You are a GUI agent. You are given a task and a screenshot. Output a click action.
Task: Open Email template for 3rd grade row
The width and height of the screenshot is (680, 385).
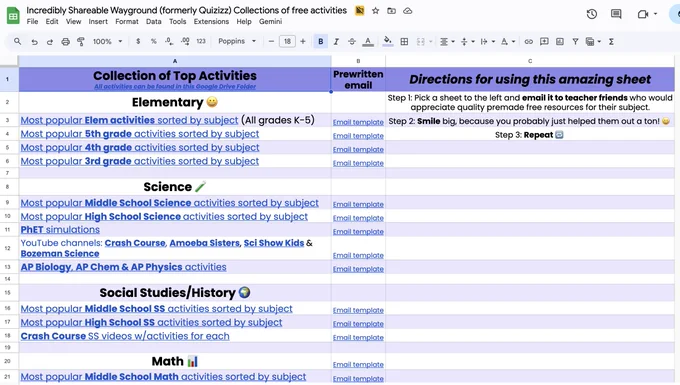point(358,163)
